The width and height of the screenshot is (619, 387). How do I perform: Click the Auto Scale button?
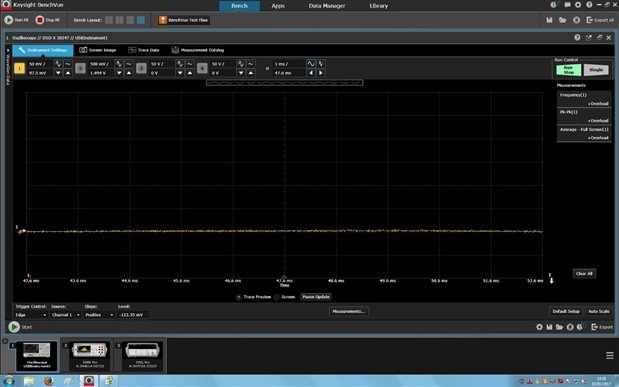598,311
